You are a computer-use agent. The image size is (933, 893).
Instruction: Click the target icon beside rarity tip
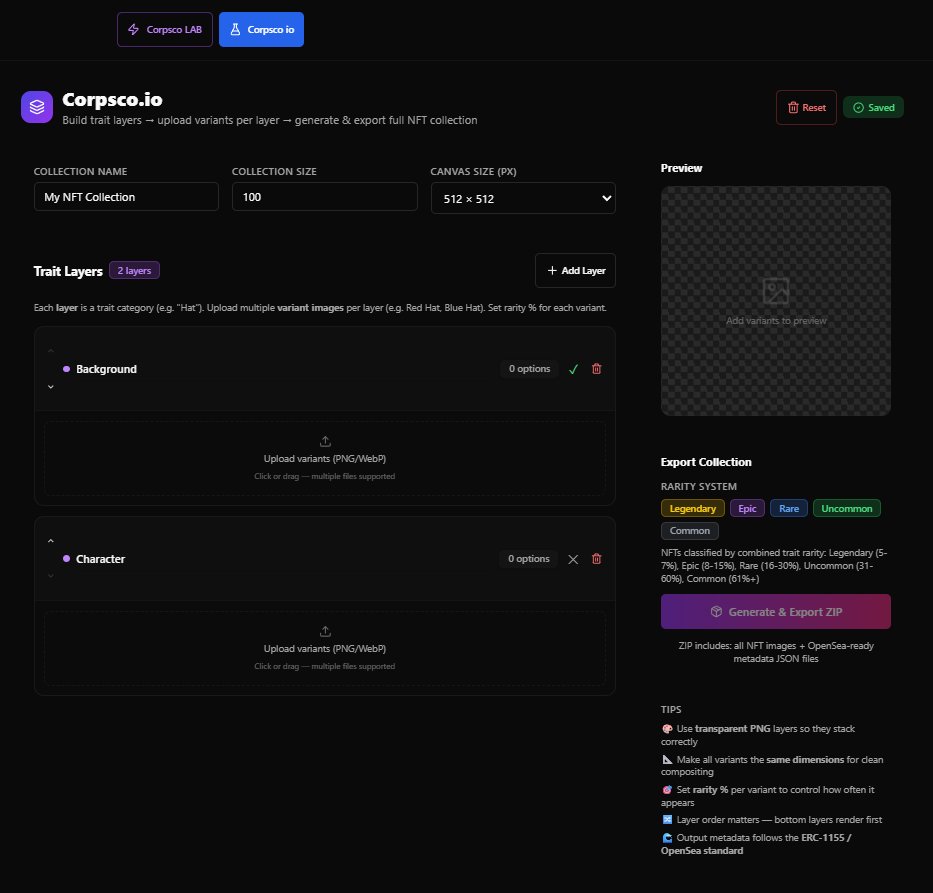[x=667, y=790]
